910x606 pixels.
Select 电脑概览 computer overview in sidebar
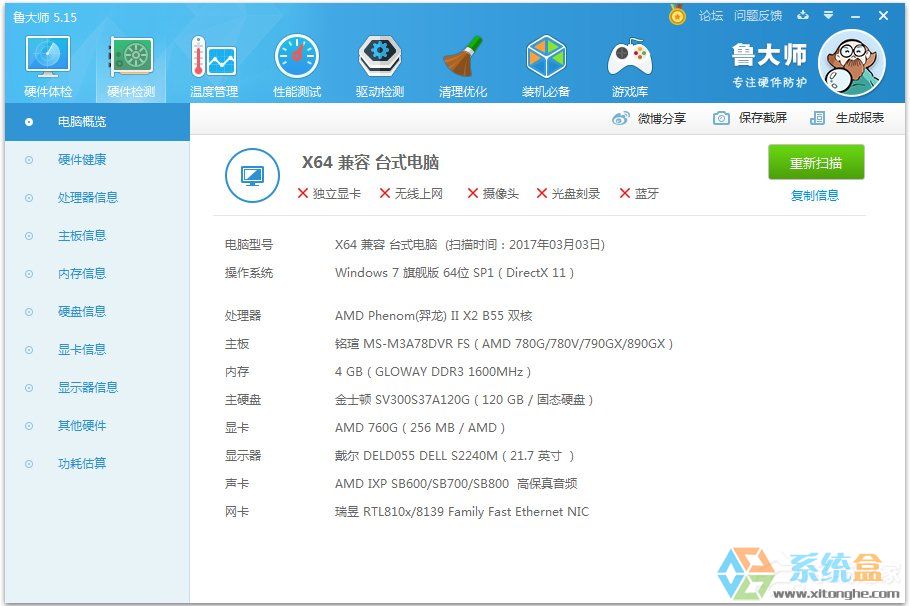[97, 122]
